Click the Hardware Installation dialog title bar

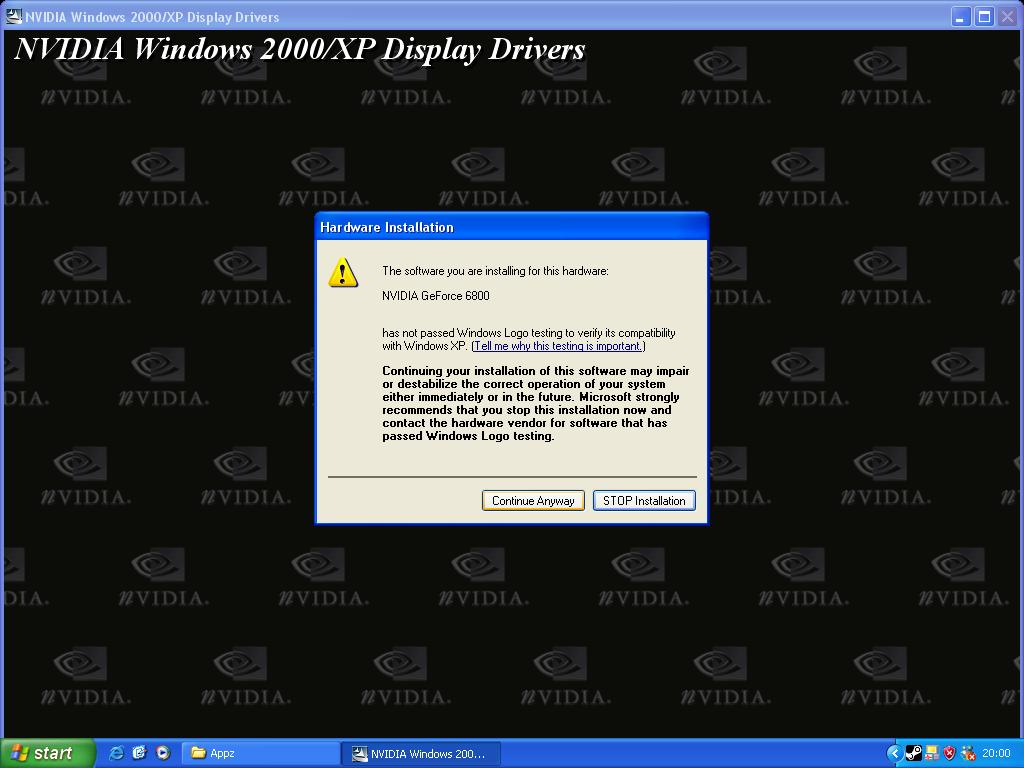(x=511, y=227)
